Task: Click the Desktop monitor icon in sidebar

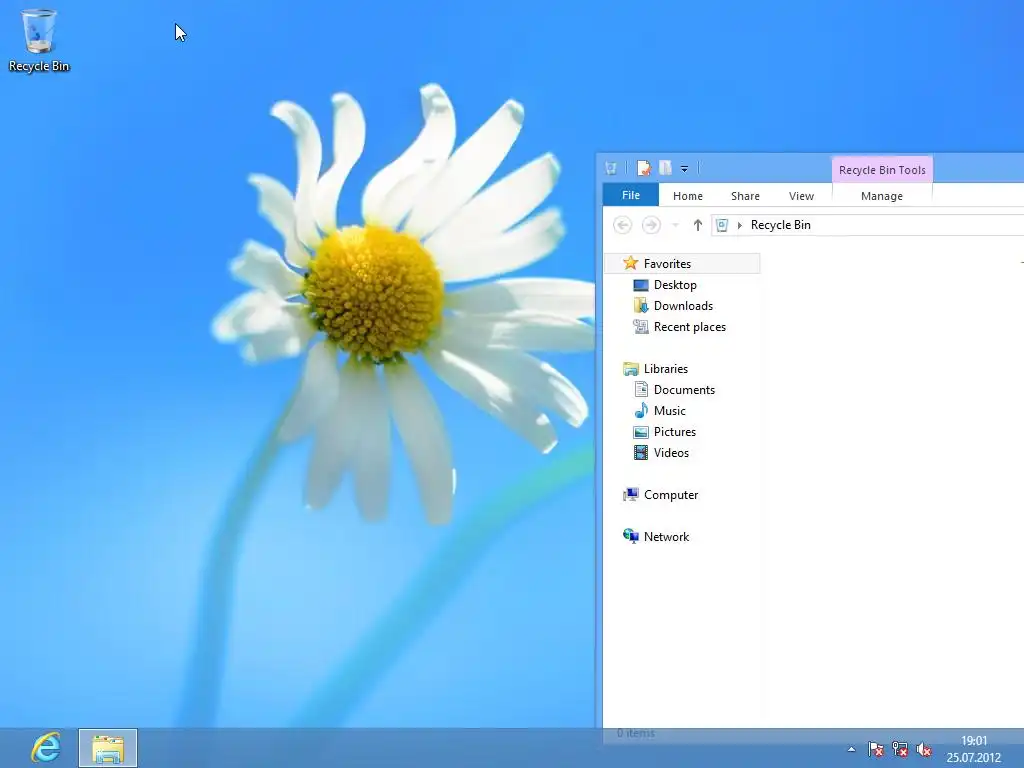Action: [x=641, y=285]
